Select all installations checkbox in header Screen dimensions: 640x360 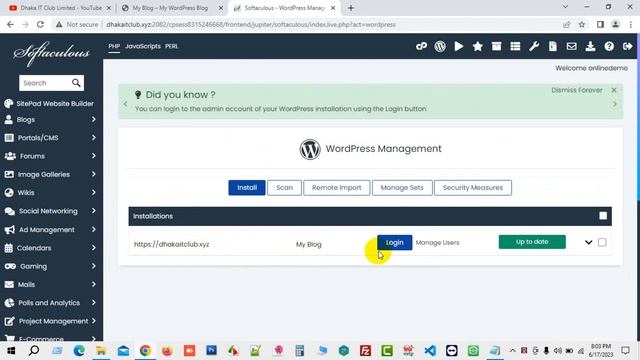603,216
